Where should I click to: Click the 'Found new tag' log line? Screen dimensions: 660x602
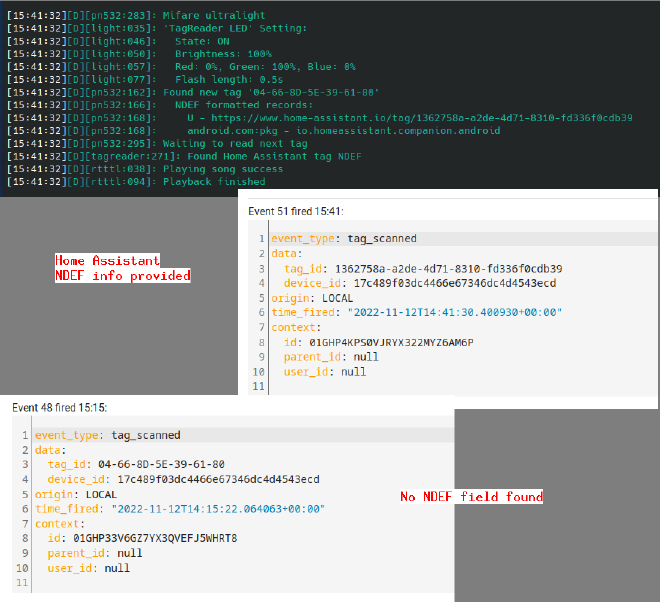click(x=193, y=92)
